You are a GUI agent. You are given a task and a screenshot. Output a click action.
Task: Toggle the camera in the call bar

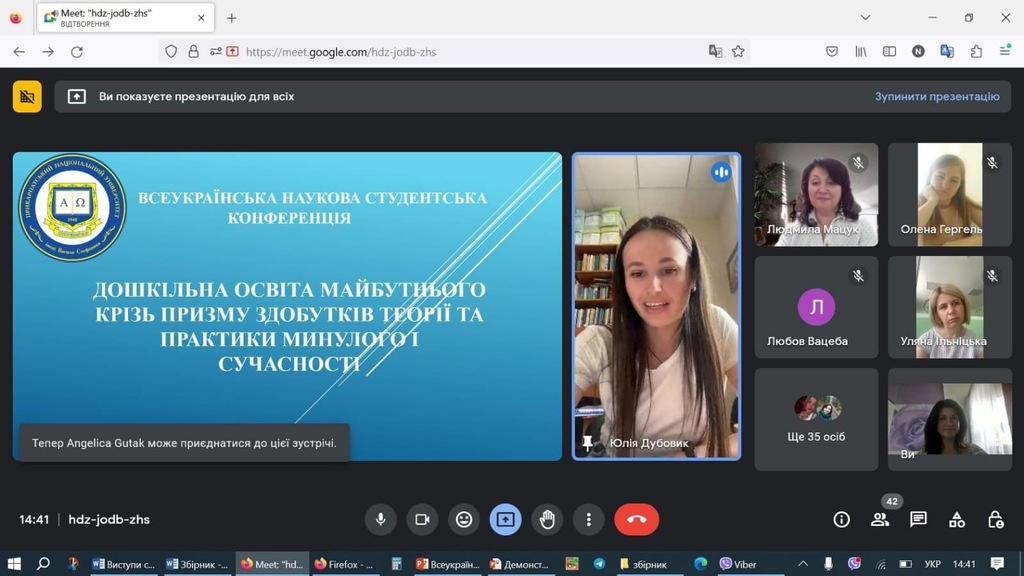pyautogui.click(x=422, y=519)
